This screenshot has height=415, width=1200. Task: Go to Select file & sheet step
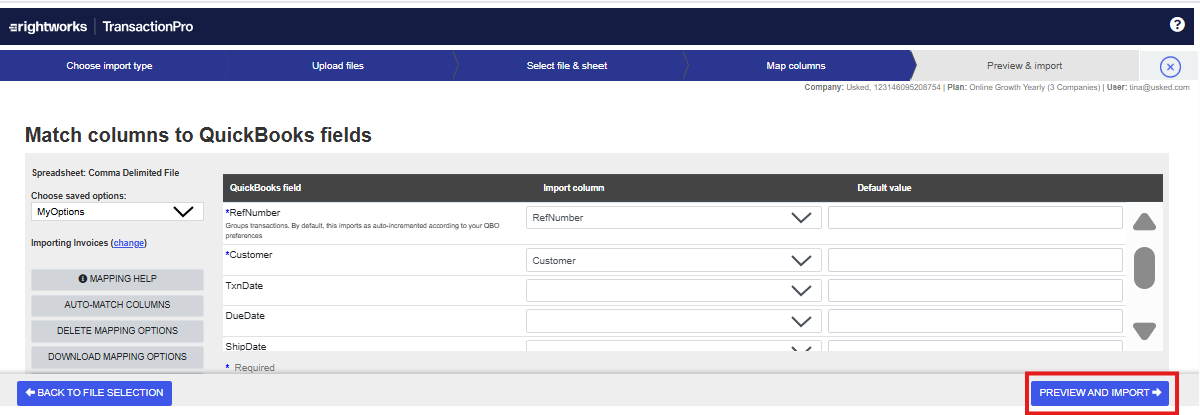567,66
